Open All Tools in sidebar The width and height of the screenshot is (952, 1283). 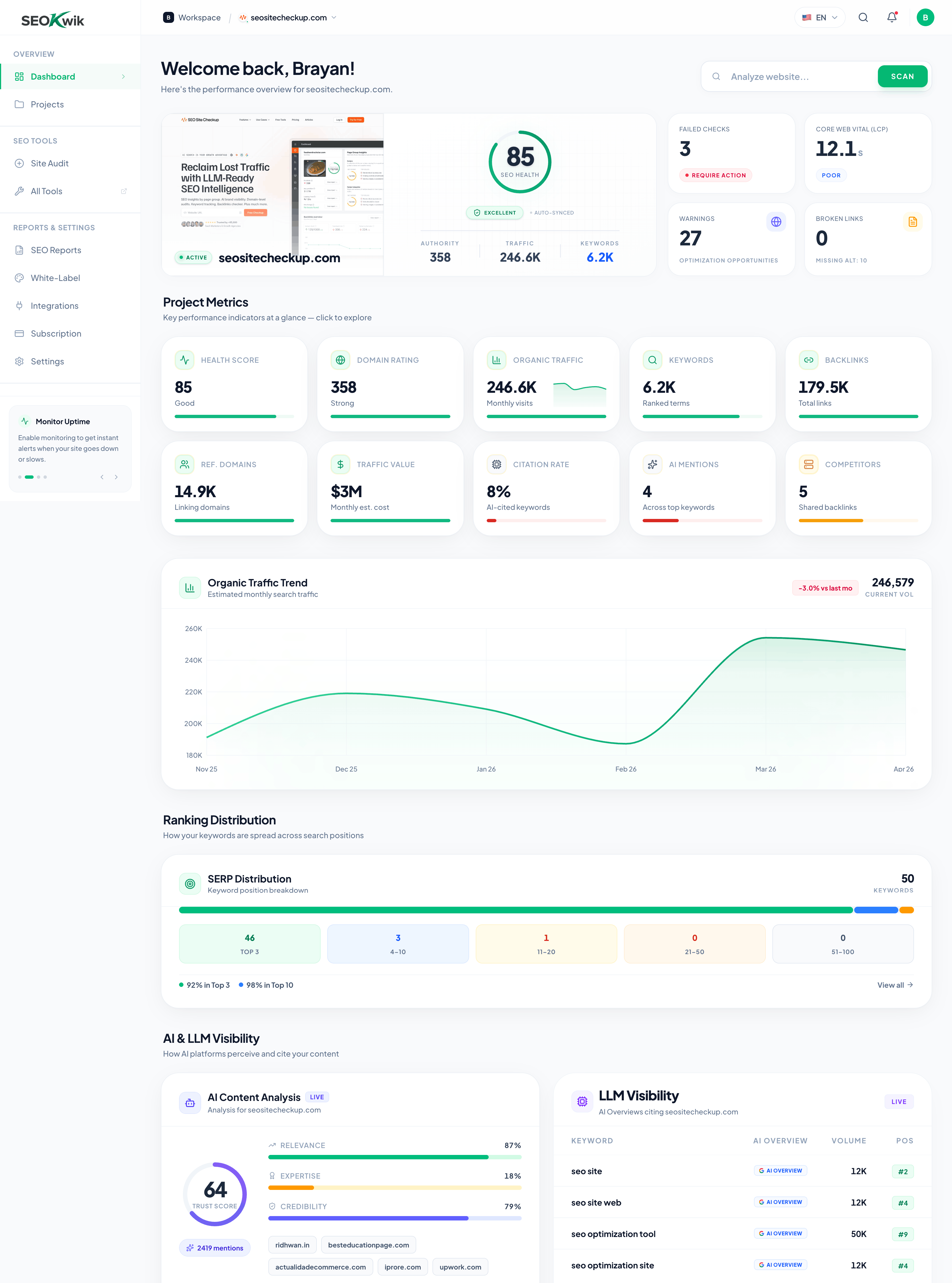[70, 191]
